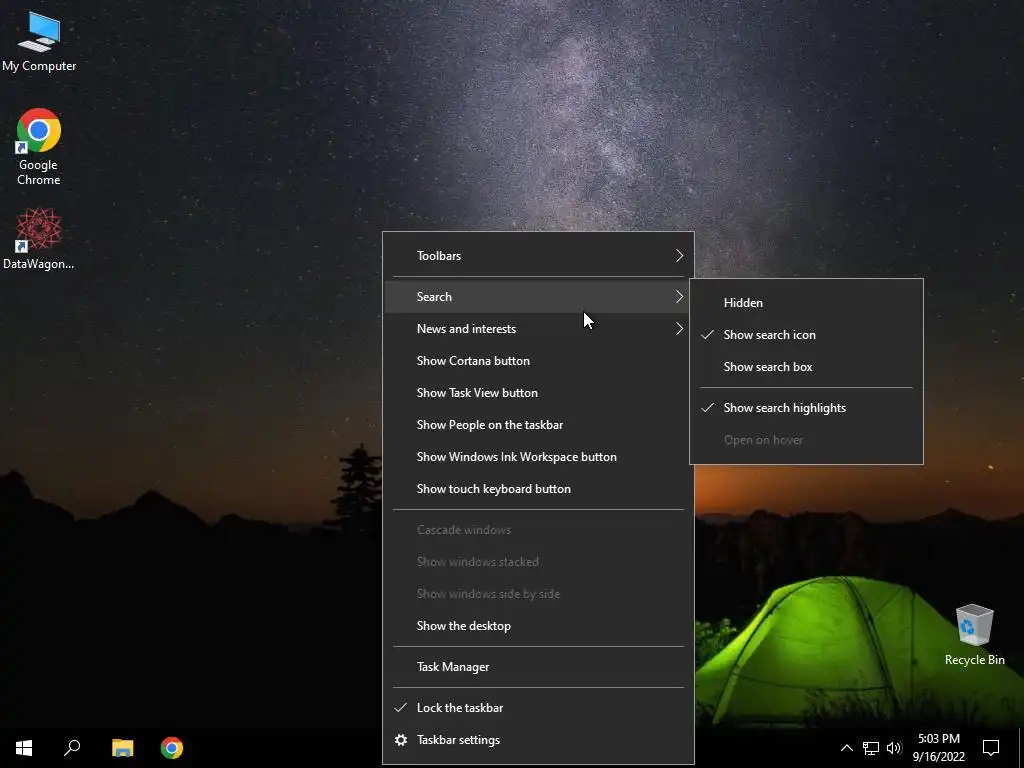Disable Show search highlights
The height and width of the screenshot is (768, 1024).
click(x=806, y=408)
